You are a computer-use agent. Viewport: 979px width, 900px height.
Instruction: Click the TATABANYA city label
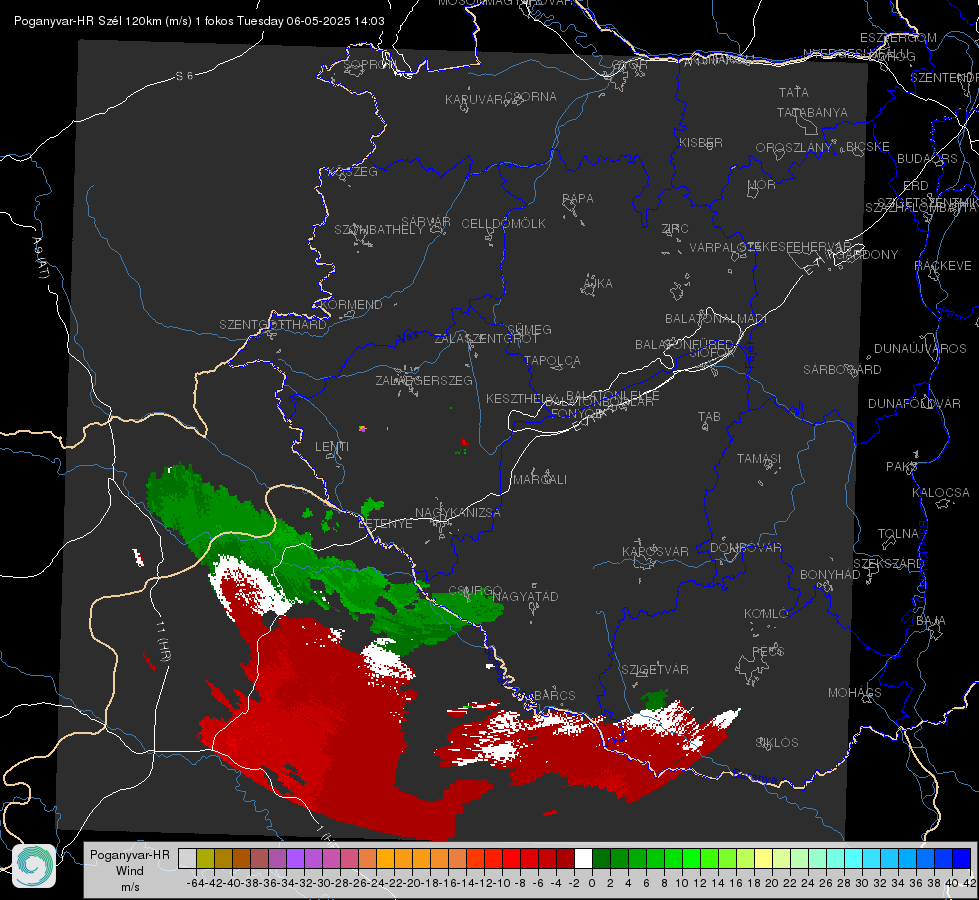(812, 113)
